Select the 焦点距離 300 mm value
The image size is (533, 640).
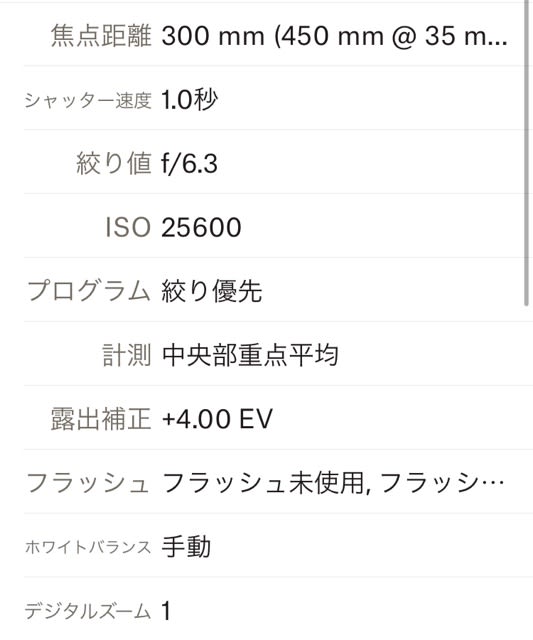click(x=334, y=36)
